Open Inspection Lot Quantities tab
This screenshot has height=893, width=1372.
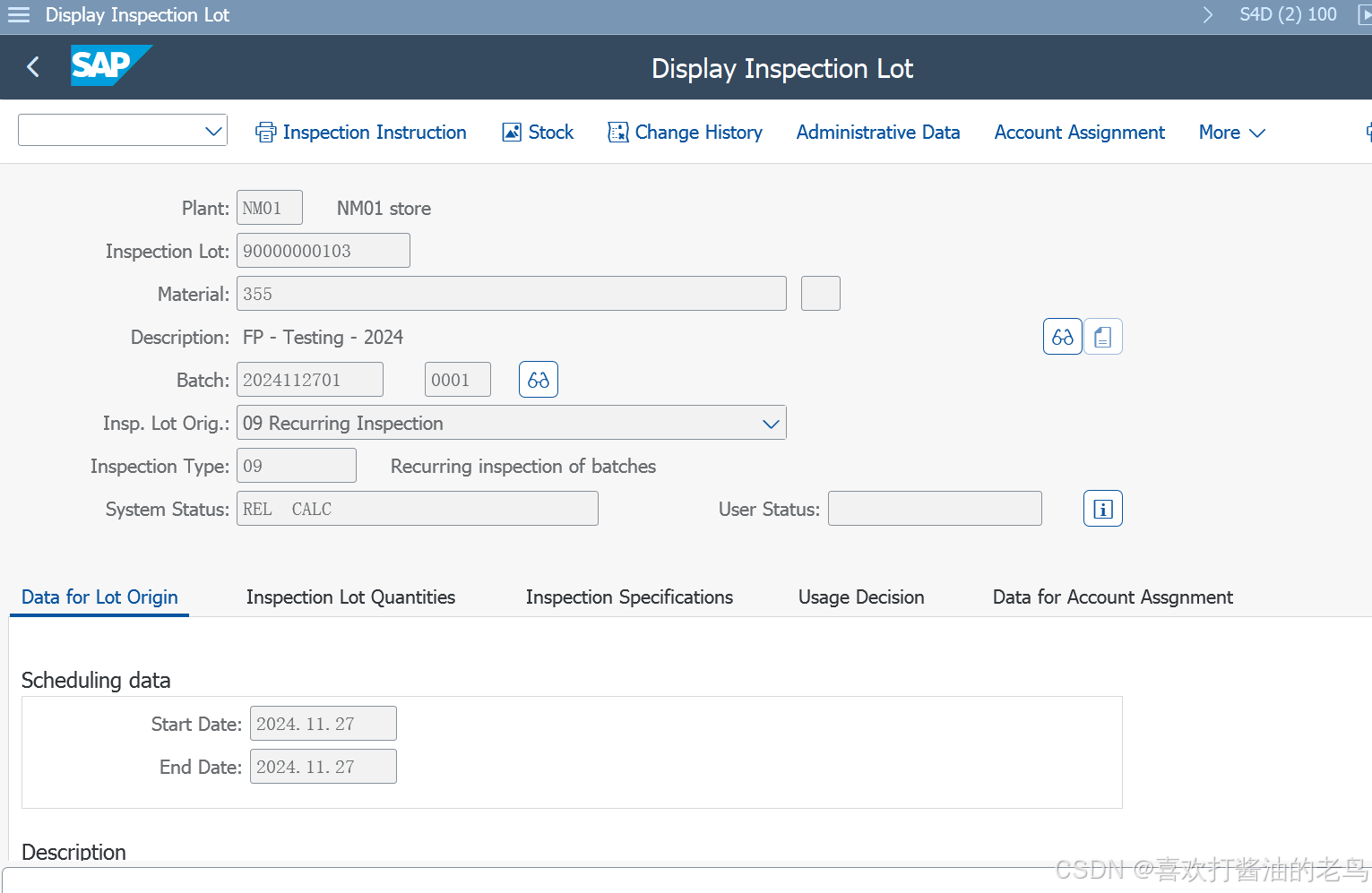350,597
